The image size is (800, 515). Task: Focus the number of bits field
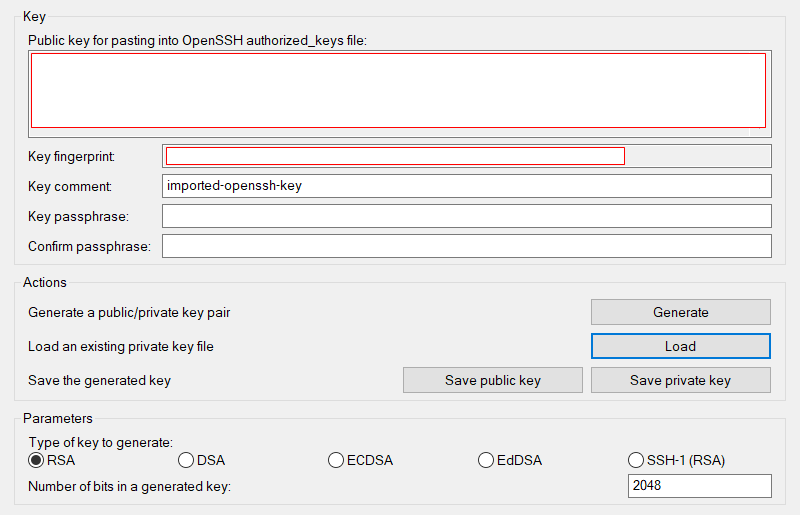coord(699,486)
